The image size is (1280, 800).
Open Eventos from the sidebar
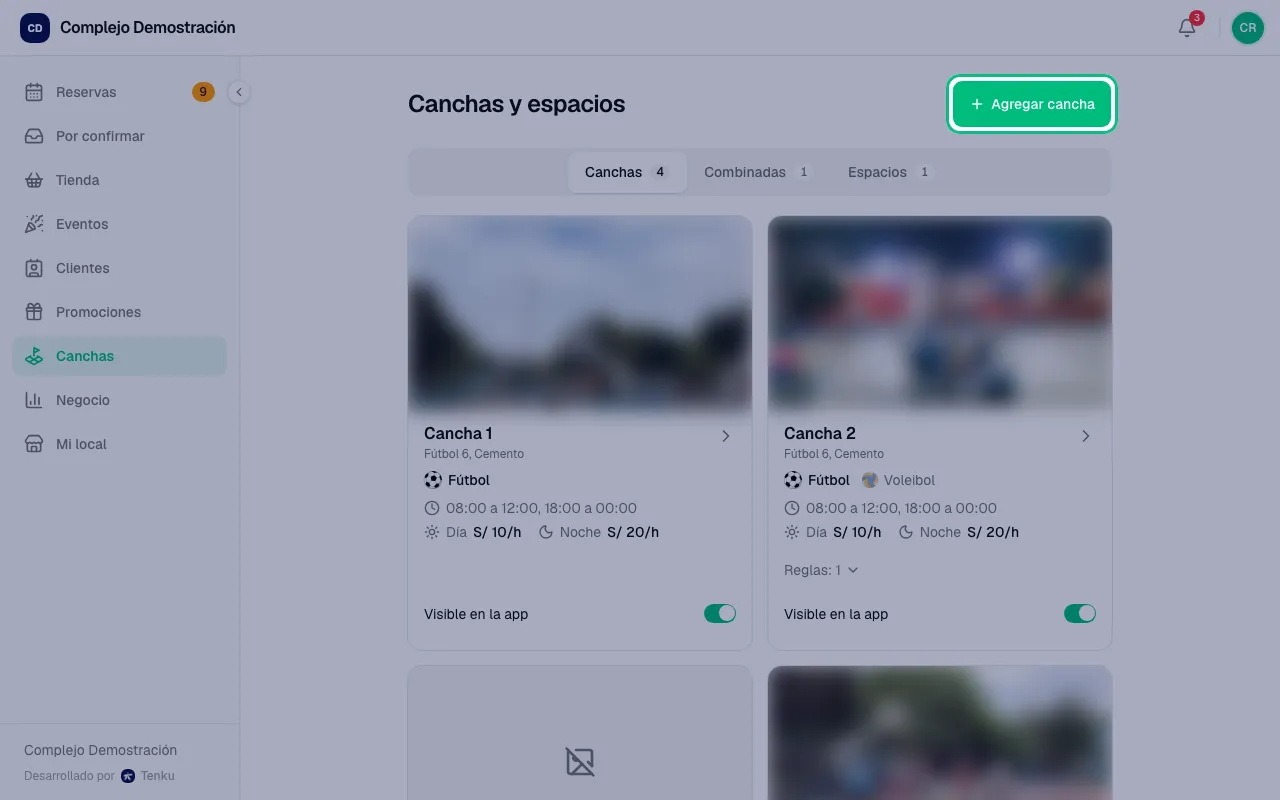[x=119, y=224]
